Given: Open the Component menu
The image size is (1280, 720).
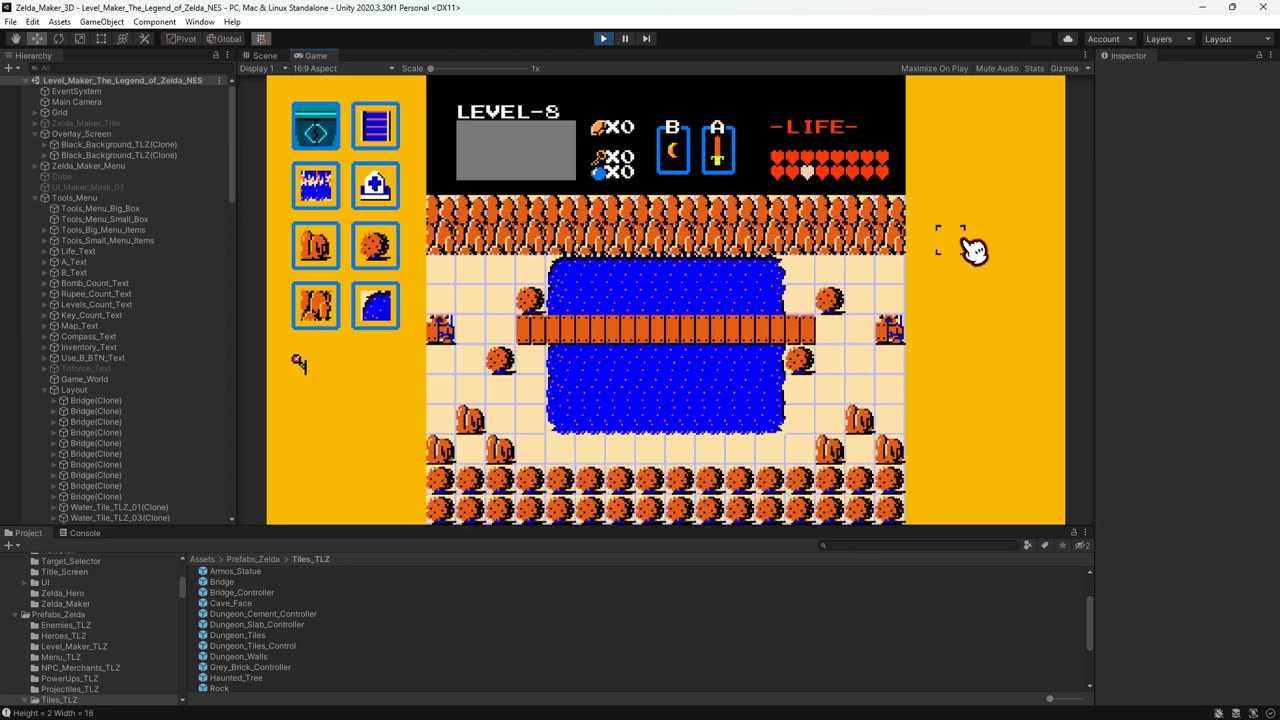Looking at the screenshot, I should [154, 22].
